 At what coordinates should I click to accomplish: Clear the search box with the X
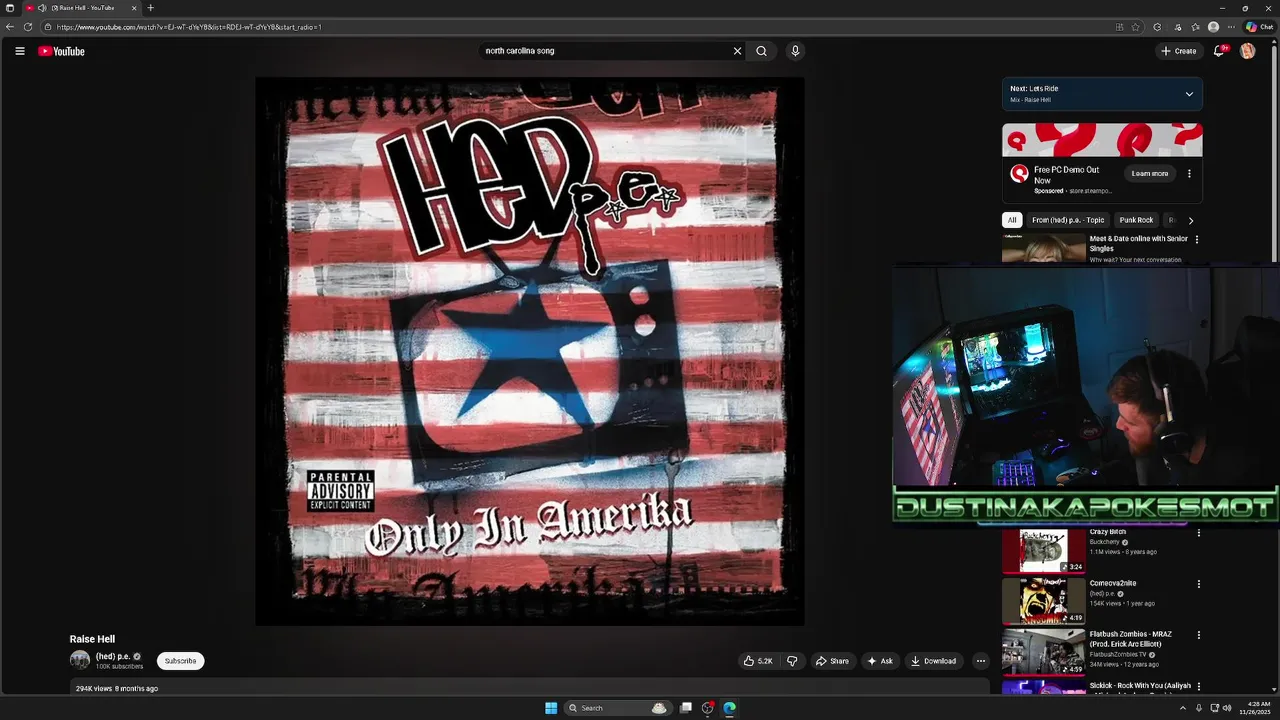coord(738,51)
